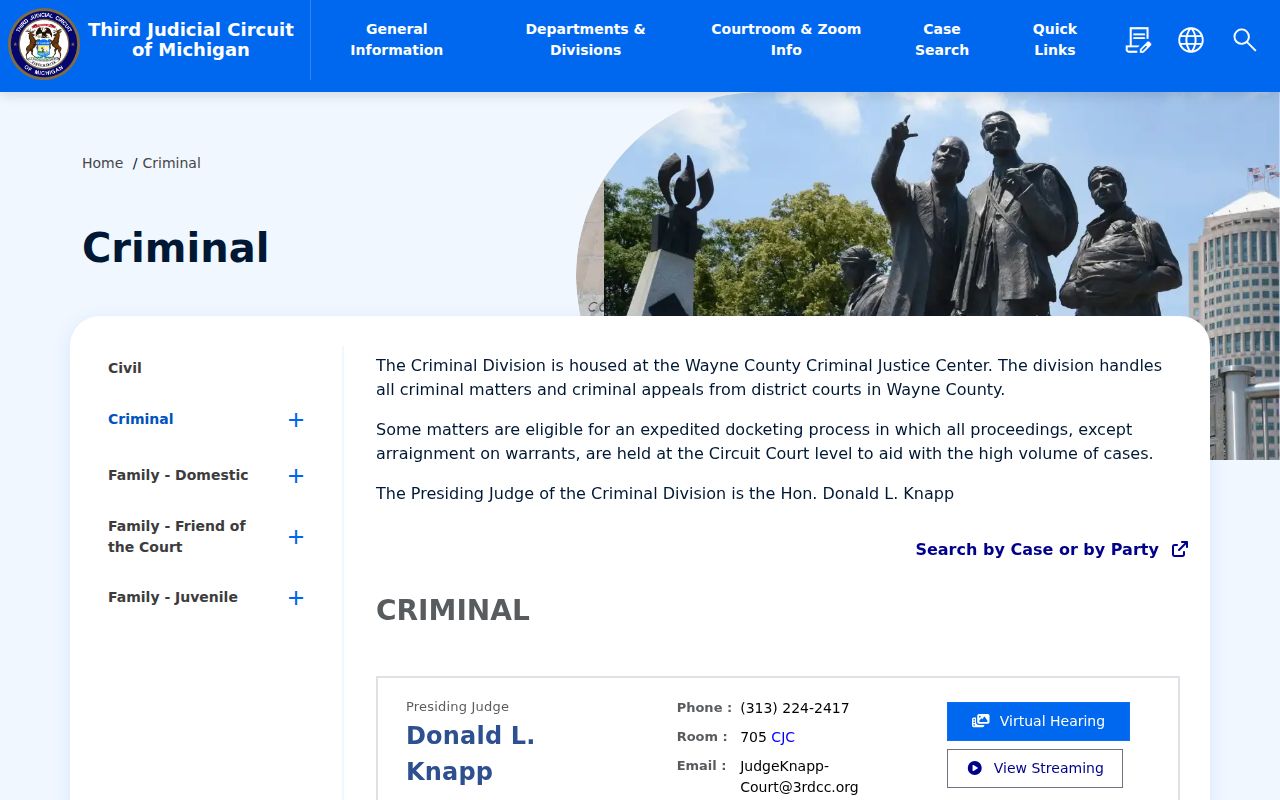This screenshot has width=1280, height=800.
Task: Open the Departments & Divisions menu
Action: [586, 40]
